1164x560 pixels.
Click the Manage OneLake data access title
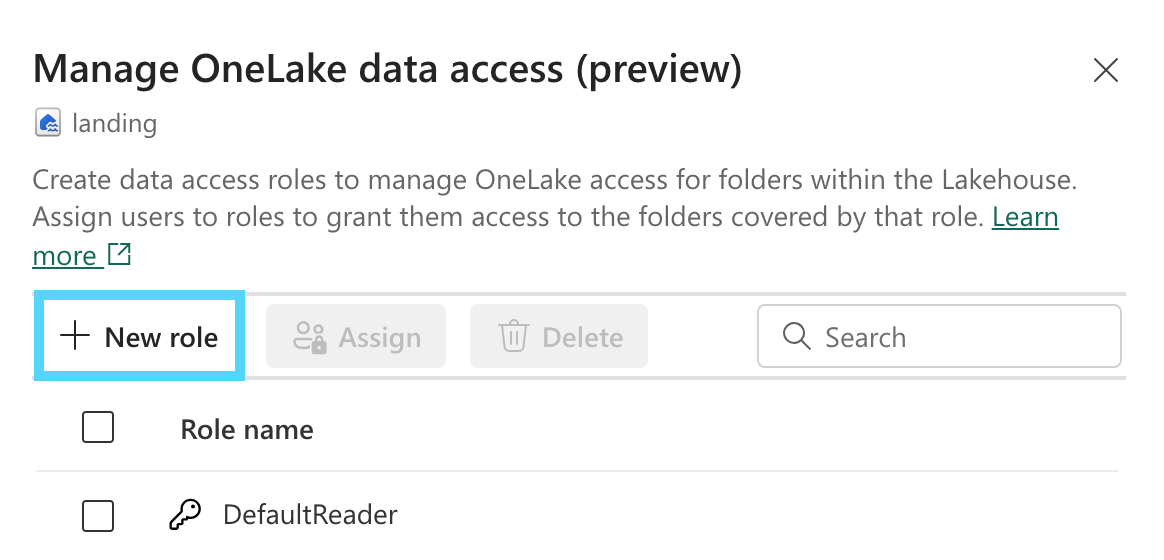click(388, 69)
